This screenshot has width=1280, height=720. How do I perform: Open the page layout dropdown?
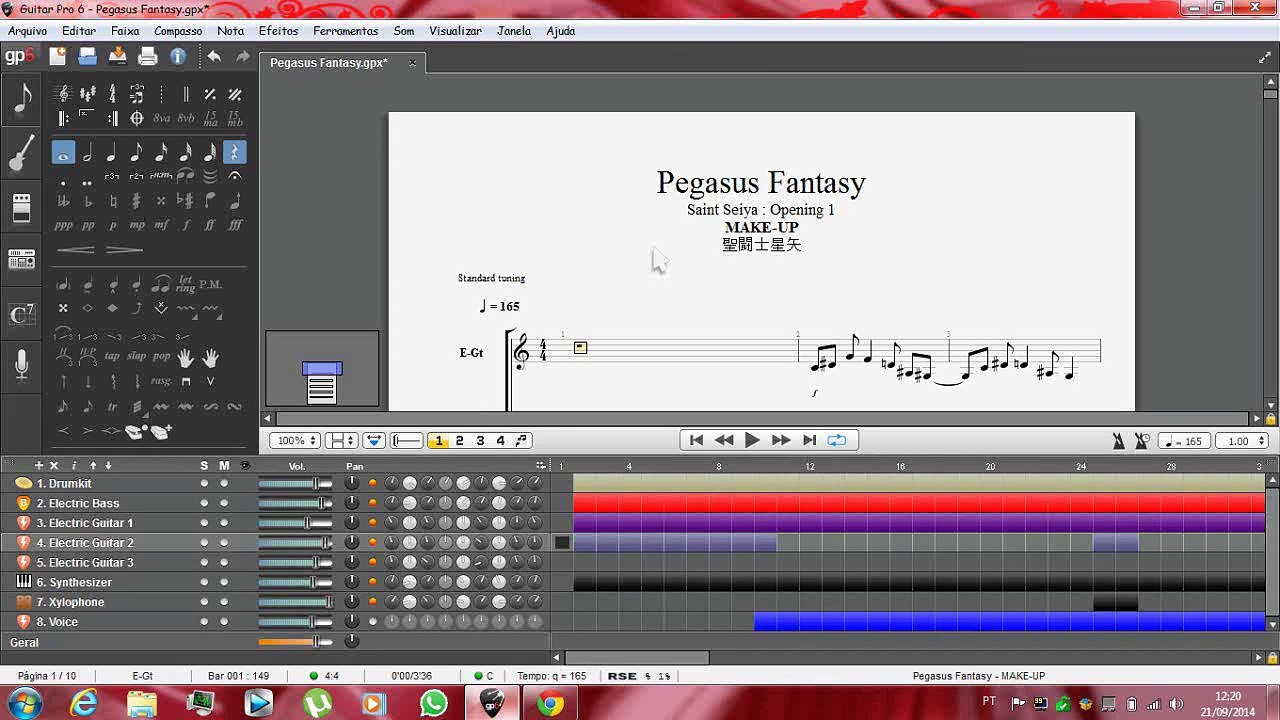click(x=342, y=440)
